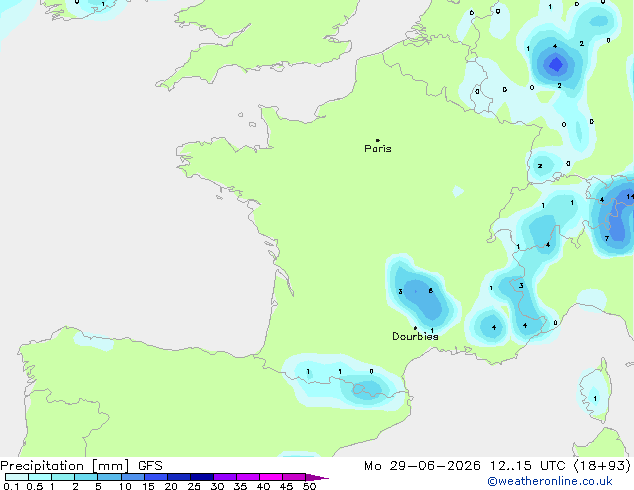The image size is (634, 490).
Task: Click the legend arrow tip above 50
Action: (x=317, y=477)
